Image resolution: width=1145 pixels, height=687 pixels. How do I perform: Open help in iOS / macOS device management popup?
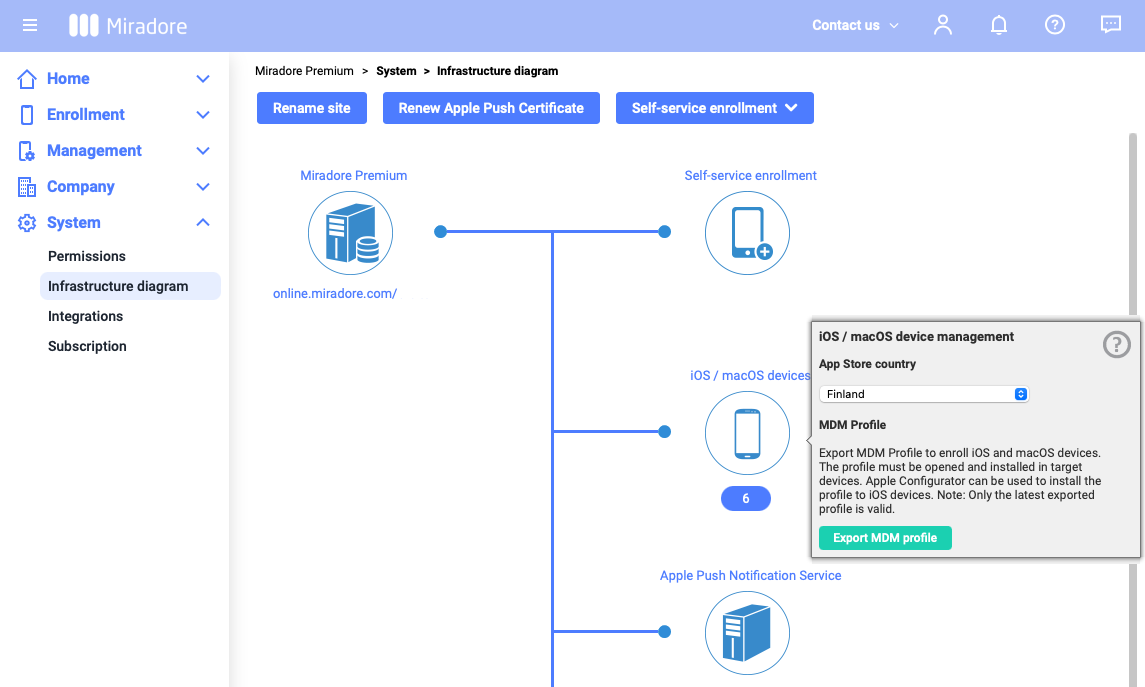[x=1117, y=344]
